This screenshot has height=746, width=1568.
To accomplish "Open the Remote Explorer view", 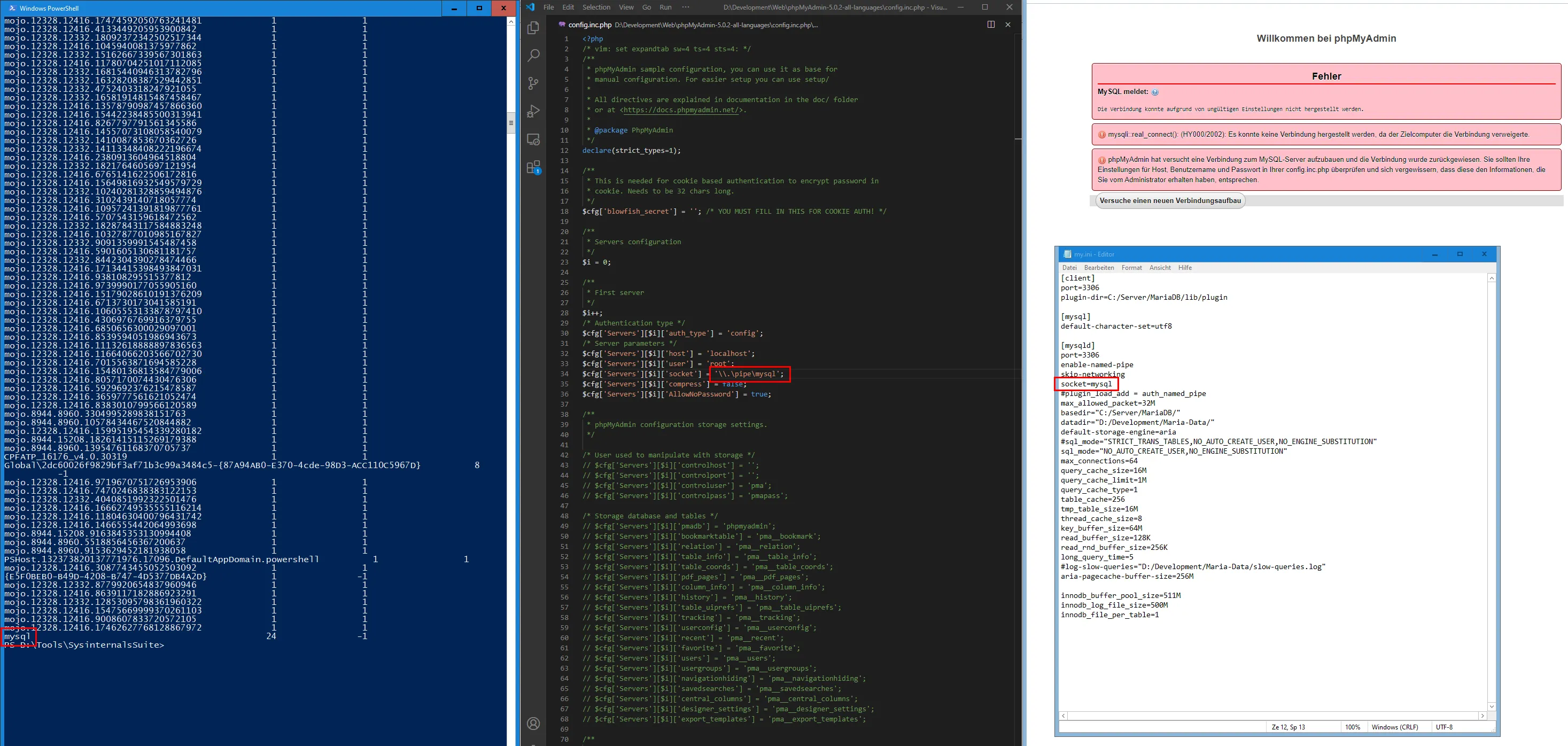I will pyautogui.click(x=533, y=139).
